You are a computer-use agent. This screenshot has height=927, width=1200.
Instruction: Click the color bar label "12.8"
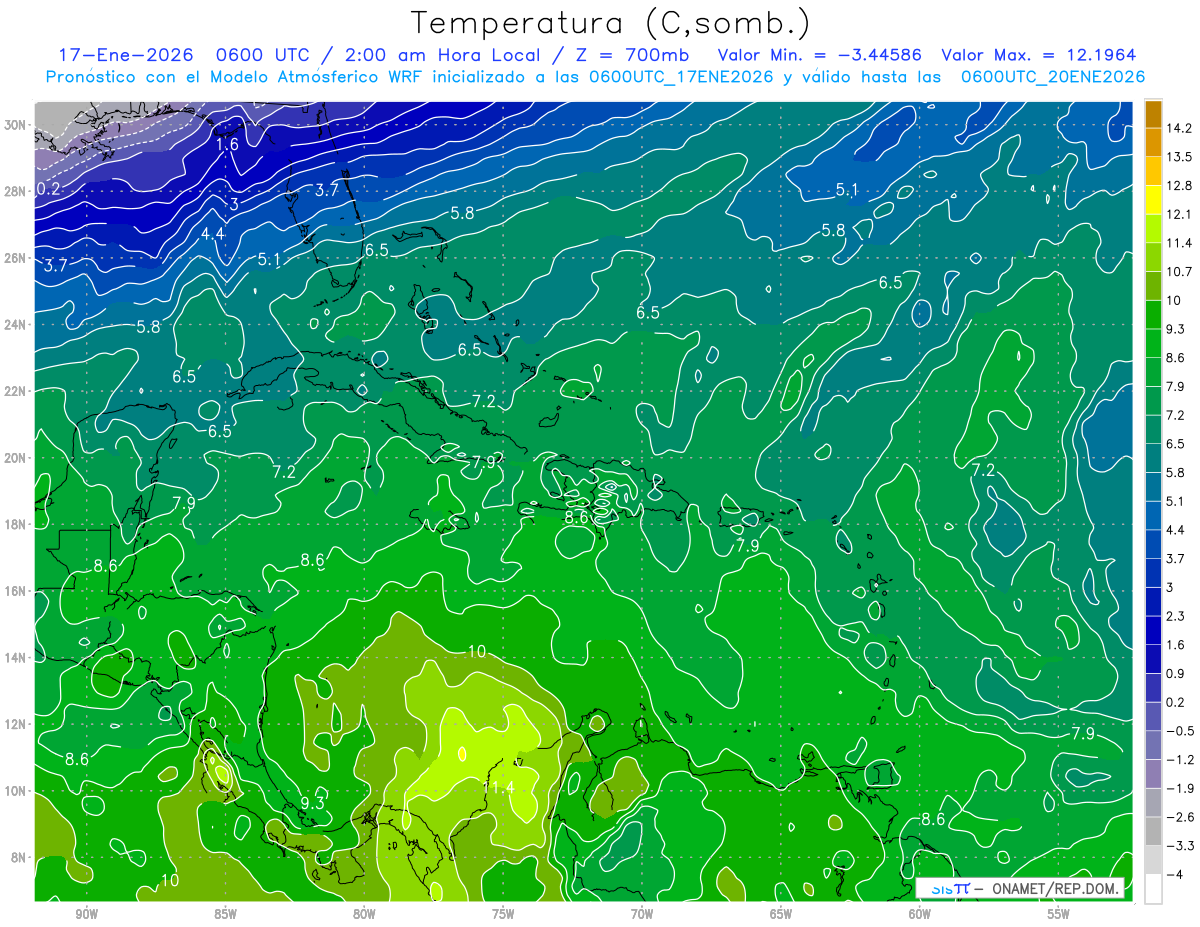click(1180, 186)
